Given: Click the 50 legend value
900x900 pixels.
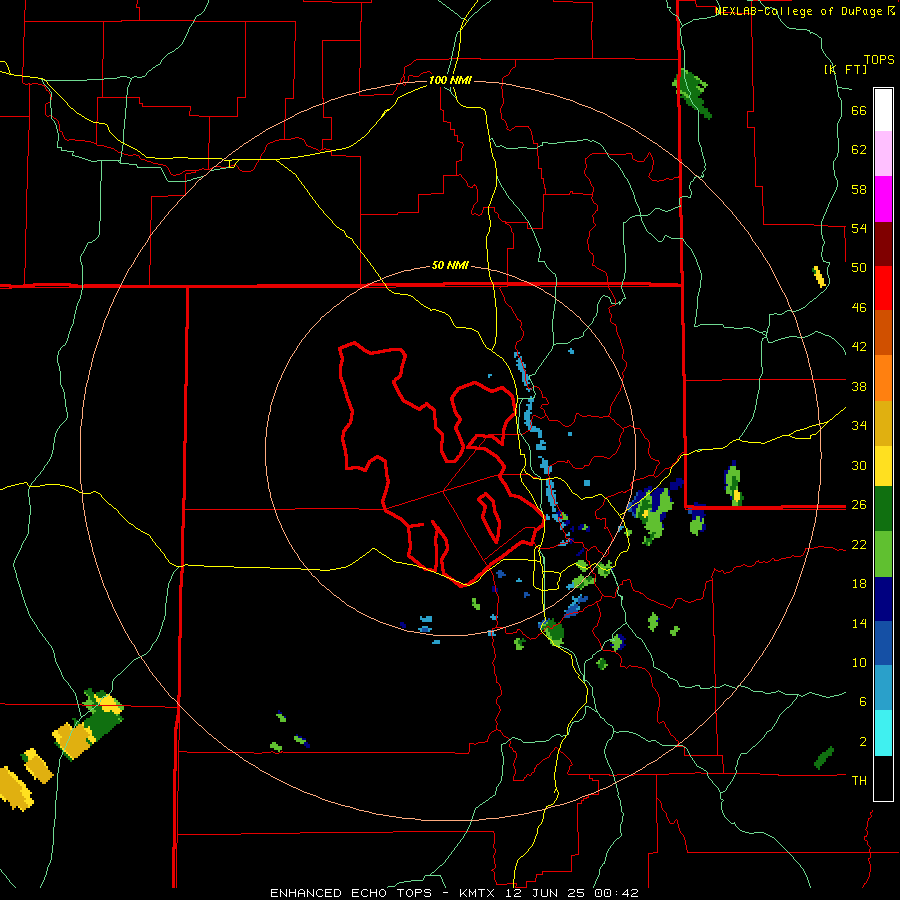Looking at the screenshot, I should (859, 268).
